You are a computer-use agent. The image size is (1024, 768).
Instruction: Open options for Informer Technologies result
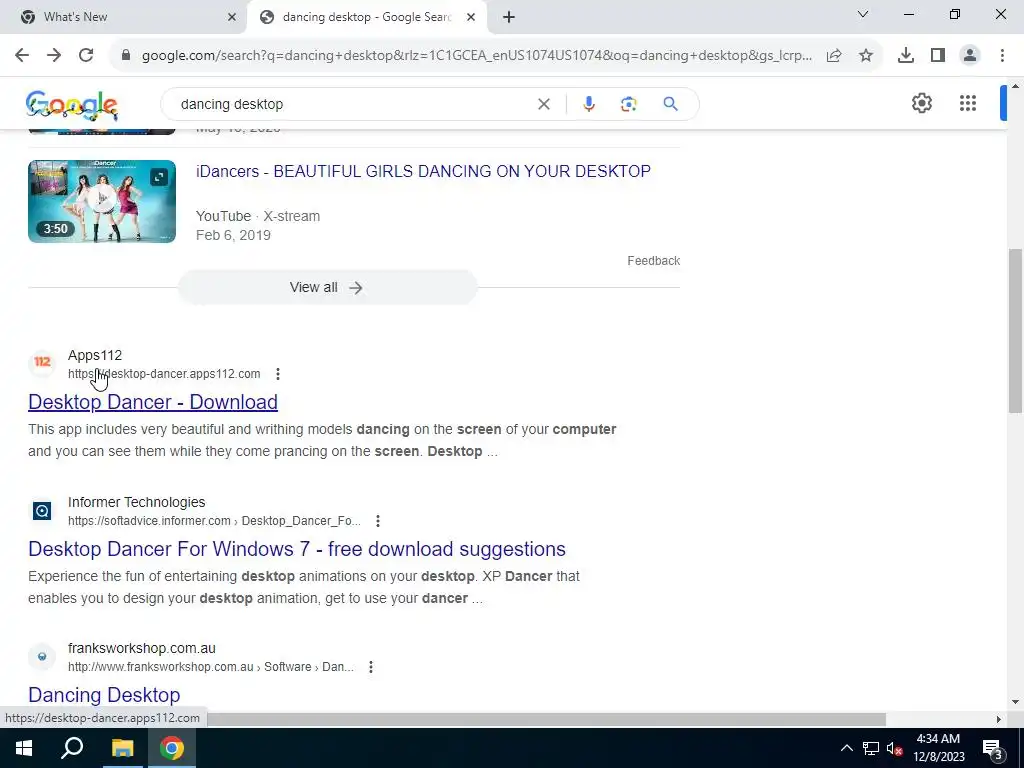377,521
